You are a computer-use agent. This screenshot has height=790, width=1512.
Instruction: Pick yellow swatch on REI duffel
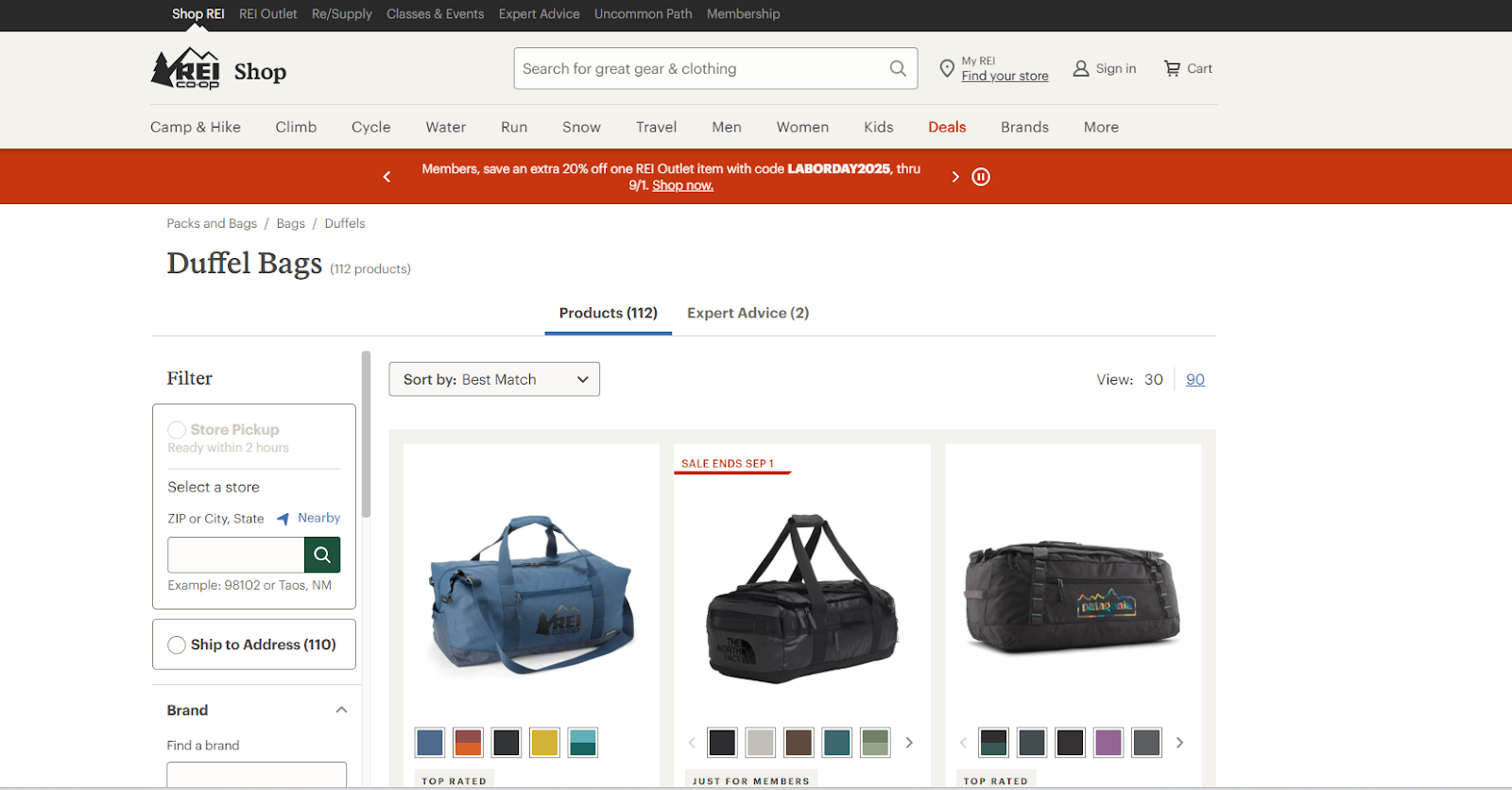click(x=544, y=743)
